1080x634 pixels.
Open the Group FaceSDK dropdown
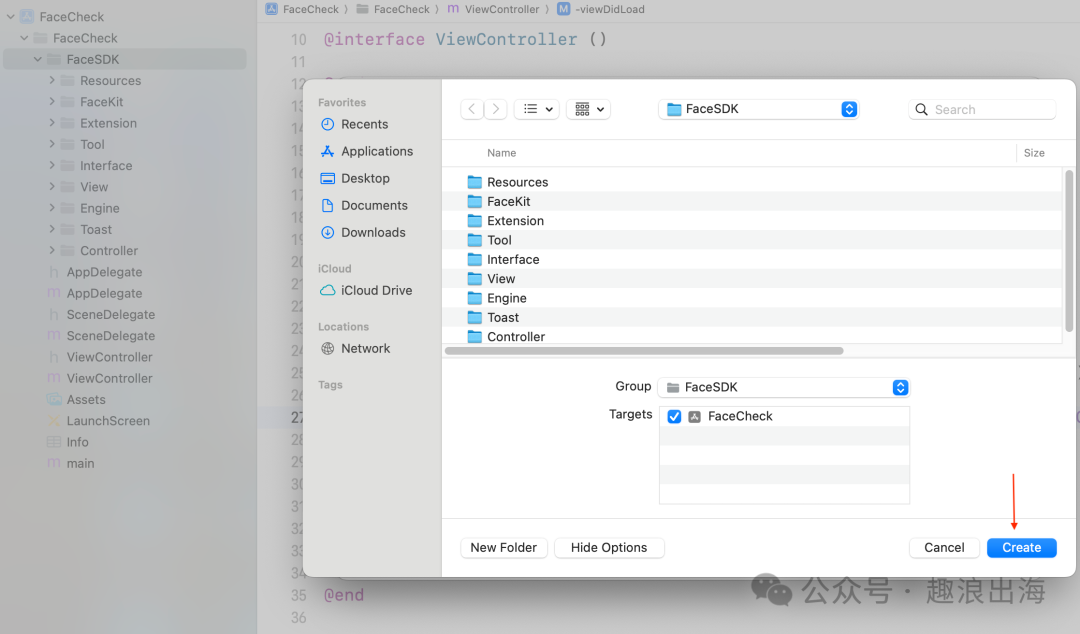tap(784, 387)
